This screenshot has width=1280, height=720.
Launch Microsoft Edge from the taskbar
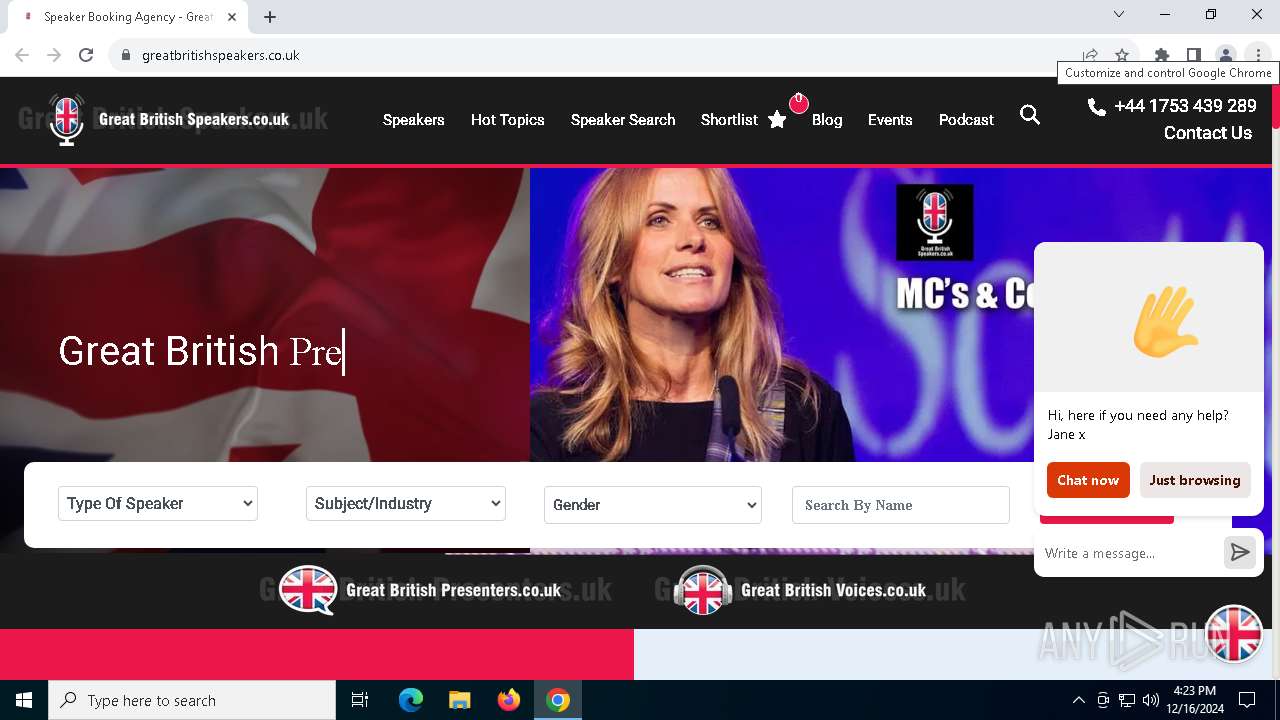click(411, 700)
